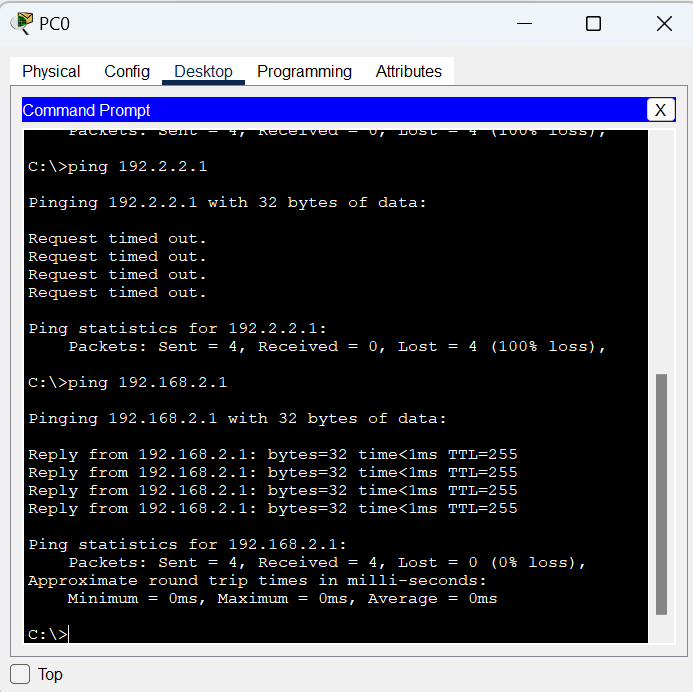Click the Command Prompt title text
Screen dimensions: 693x692
pyautogui.click(x=87, y=110)
